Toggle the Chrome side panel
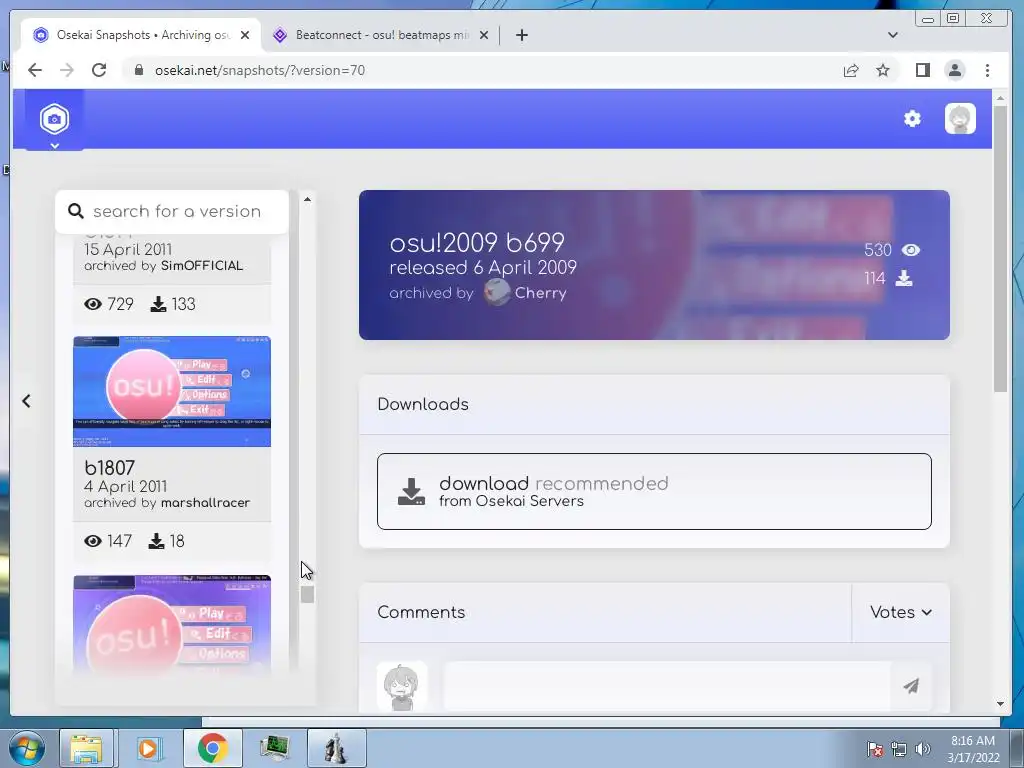This screenshot has width=1024, height=768. [923, 70]
